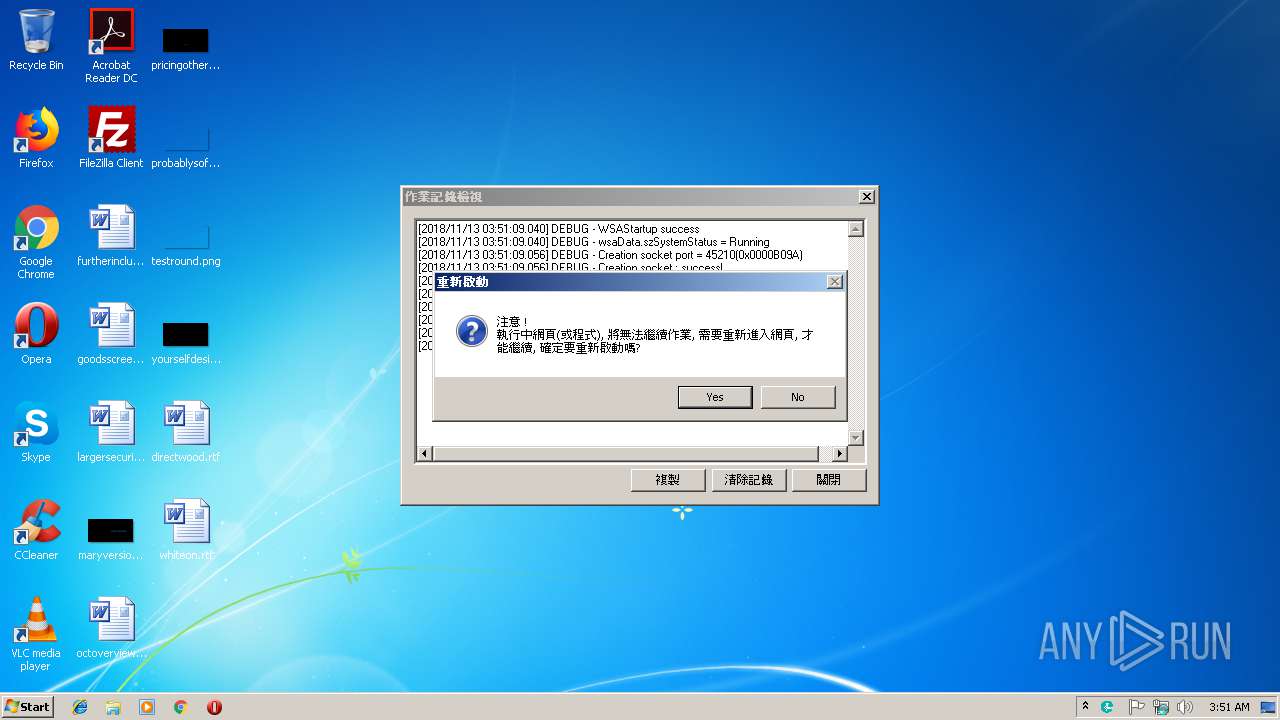Select the 'wsaData.szSystemStatus = Running' log line
Viewport: 1280px width, 720px height.
(594, 242)
